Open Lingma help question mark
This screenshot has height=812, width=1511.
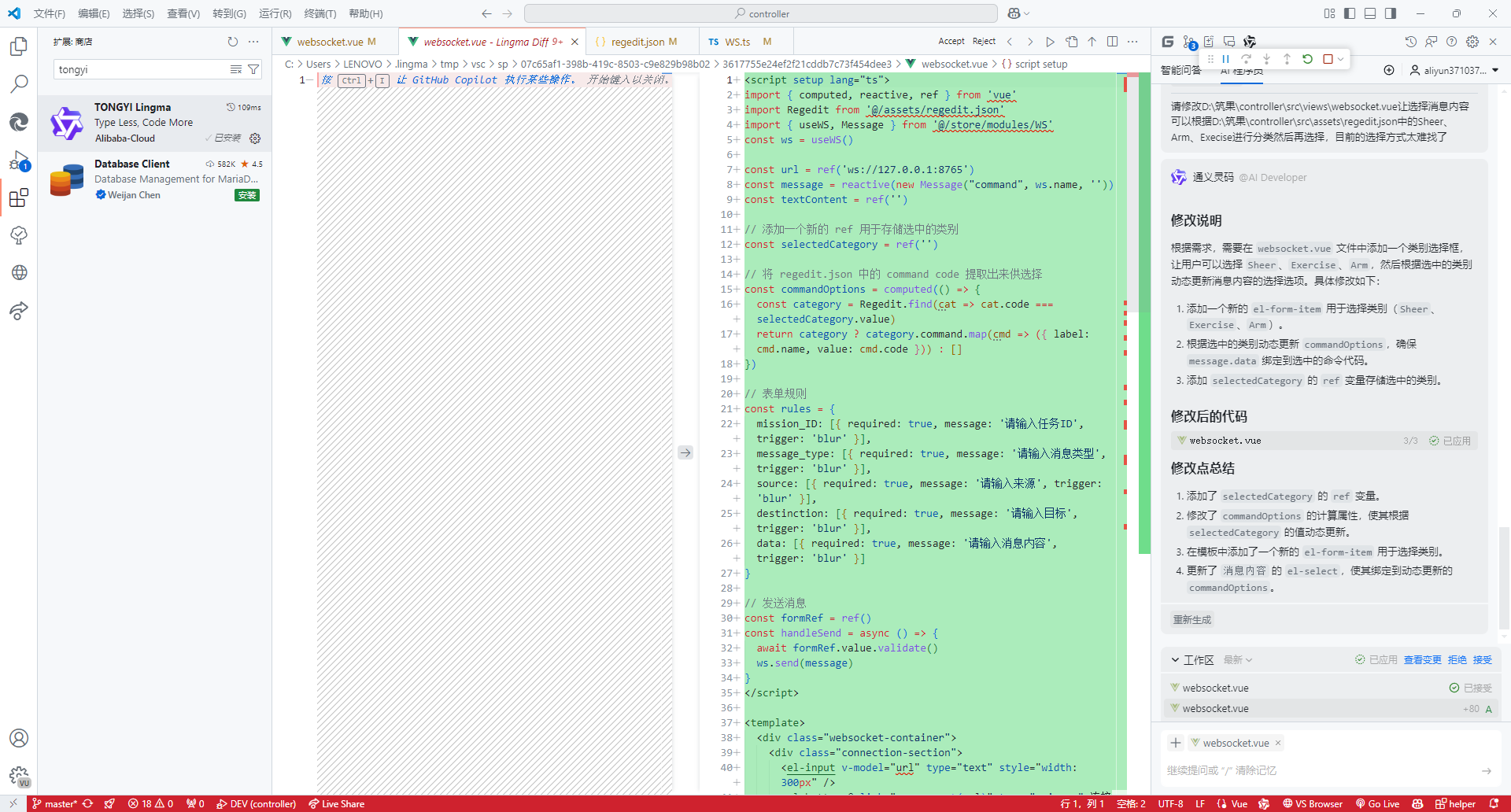[1452, 42]
